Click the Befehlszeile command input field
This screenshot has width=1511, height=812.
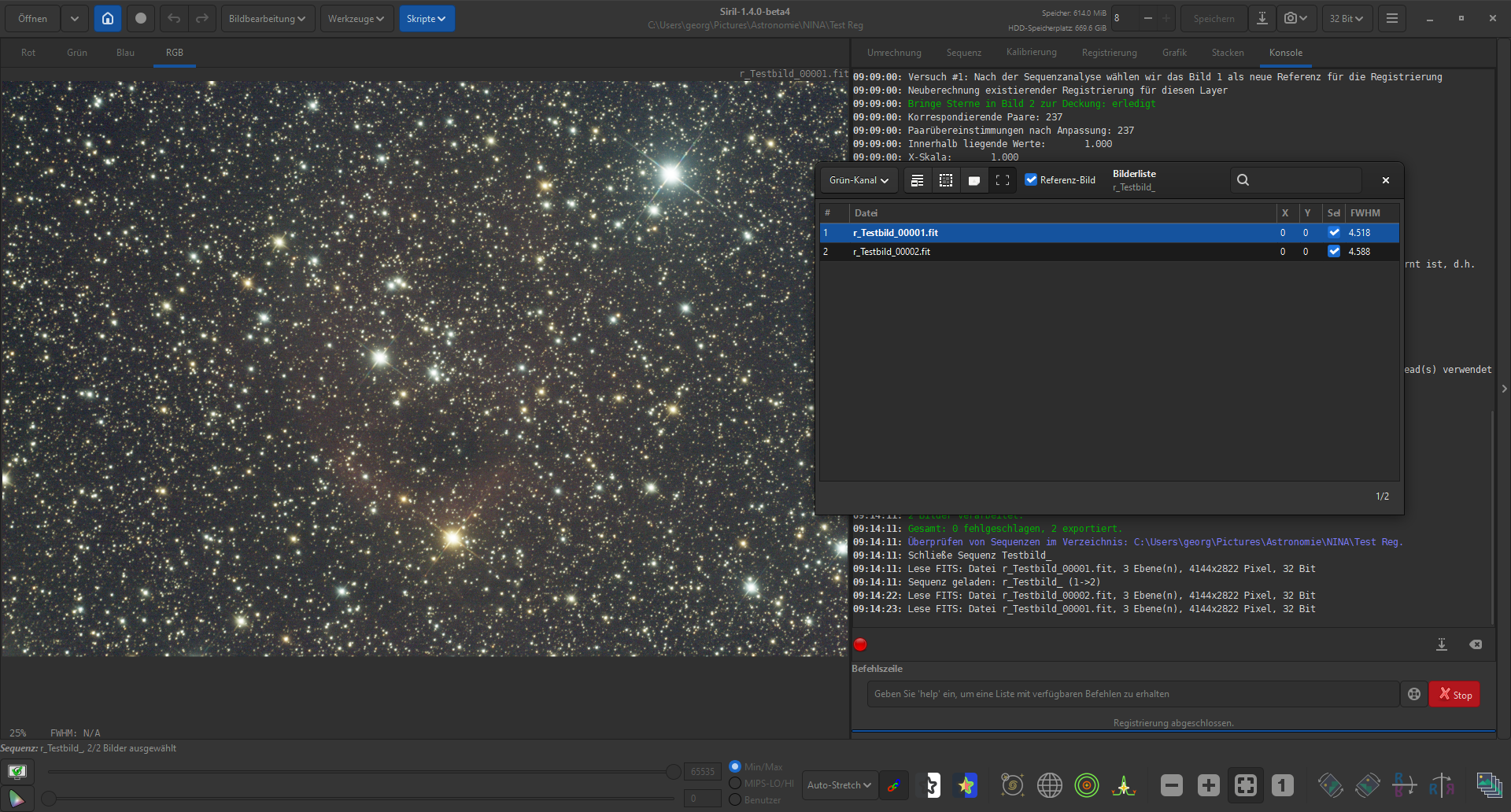click(x=1132, y=694)
